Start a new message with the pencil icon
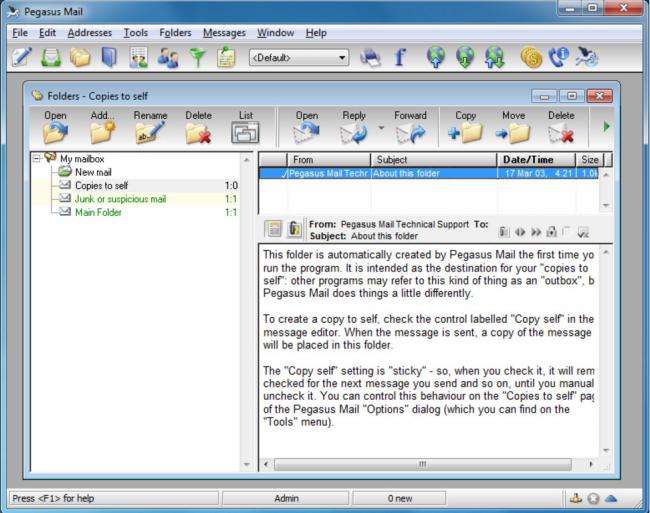Screen dimensions: 650x513 coord(22,57)
